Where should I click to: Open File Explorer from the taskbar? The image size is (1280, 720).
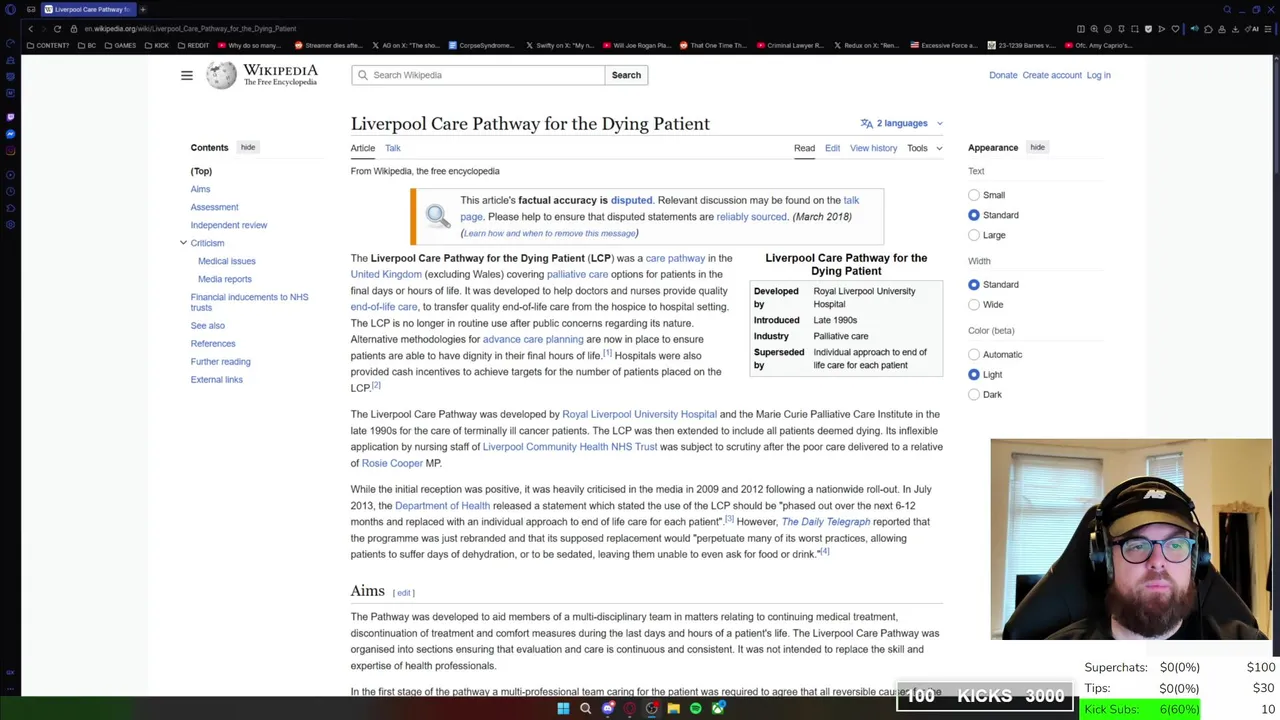tap(674, 708)
